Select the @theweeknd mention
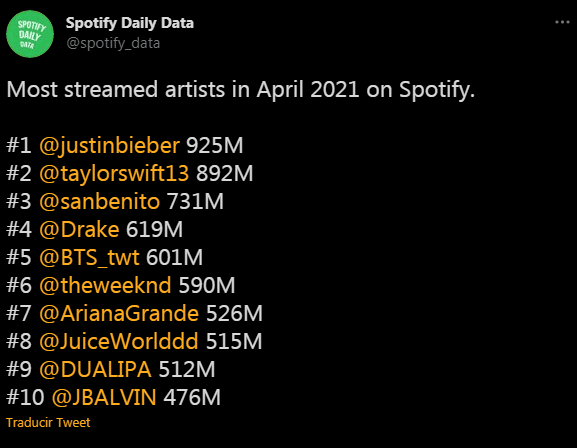Viewport: 577px width, 448px height. [105, 285]
